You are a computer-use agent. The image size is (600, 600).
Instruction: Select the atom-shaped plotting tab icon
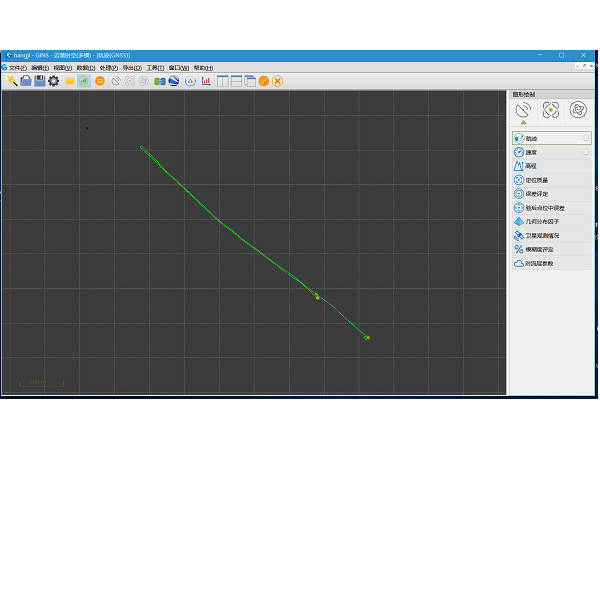tap(577, 110)
